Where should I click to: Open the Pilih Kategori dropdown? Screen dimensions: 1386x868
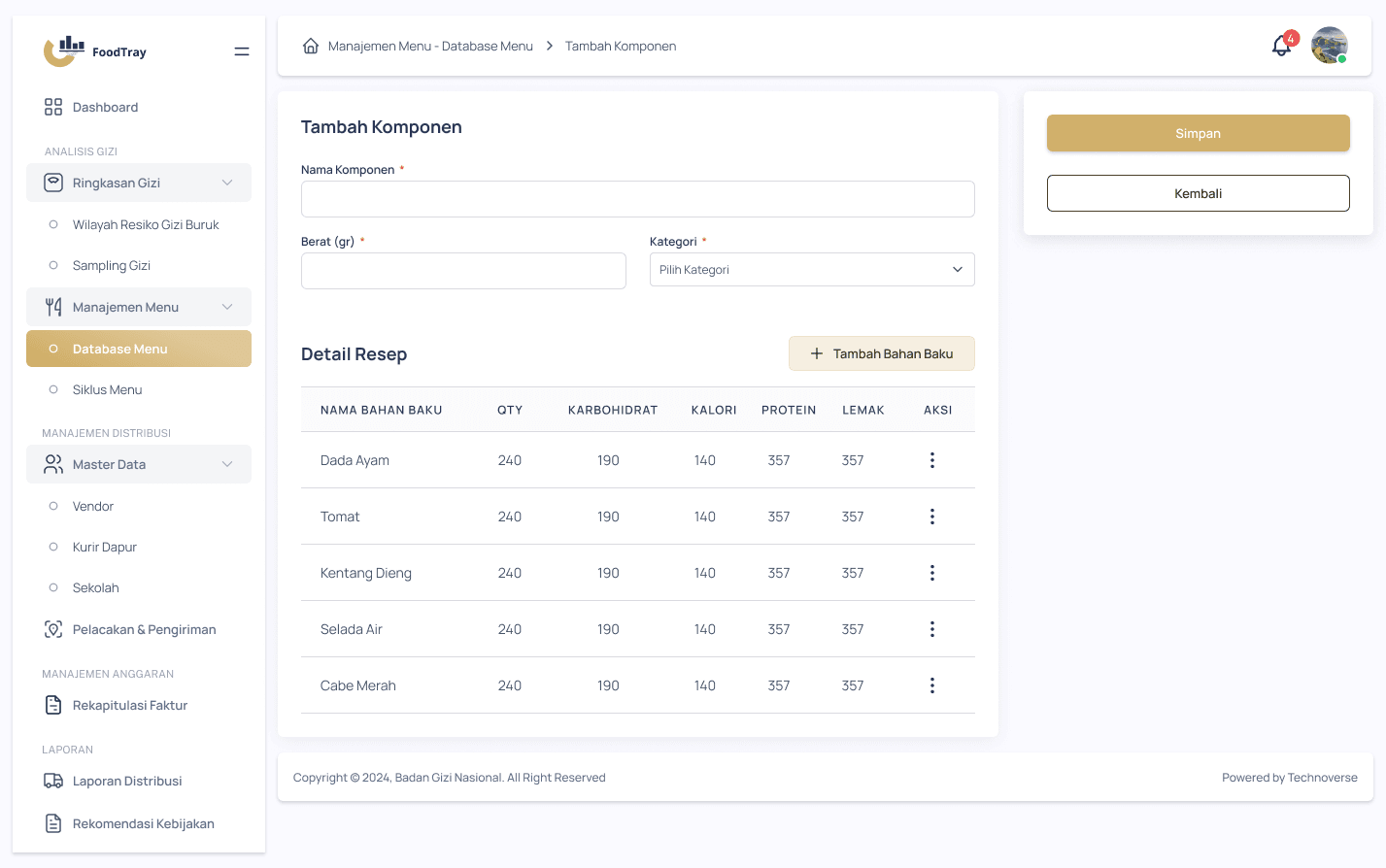[811, 270]
